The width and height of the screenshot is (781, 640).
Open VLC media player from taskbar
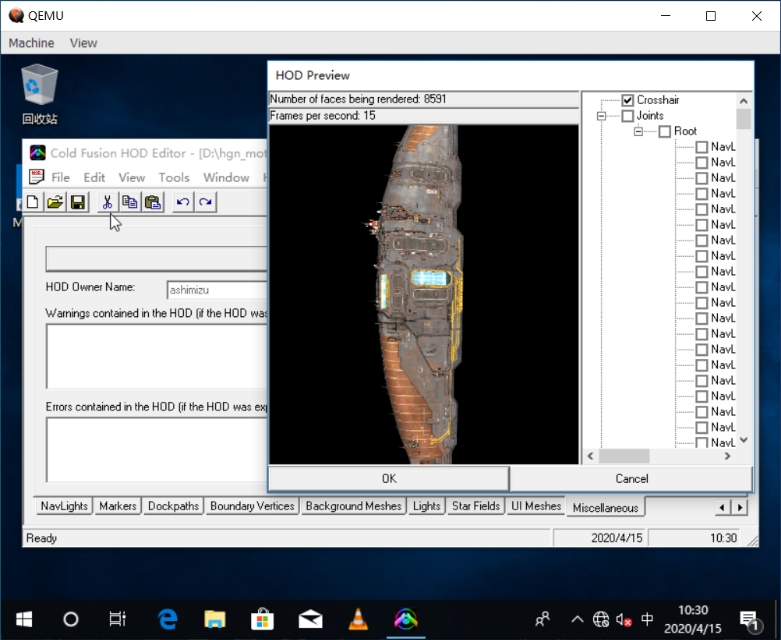(358, 619)
